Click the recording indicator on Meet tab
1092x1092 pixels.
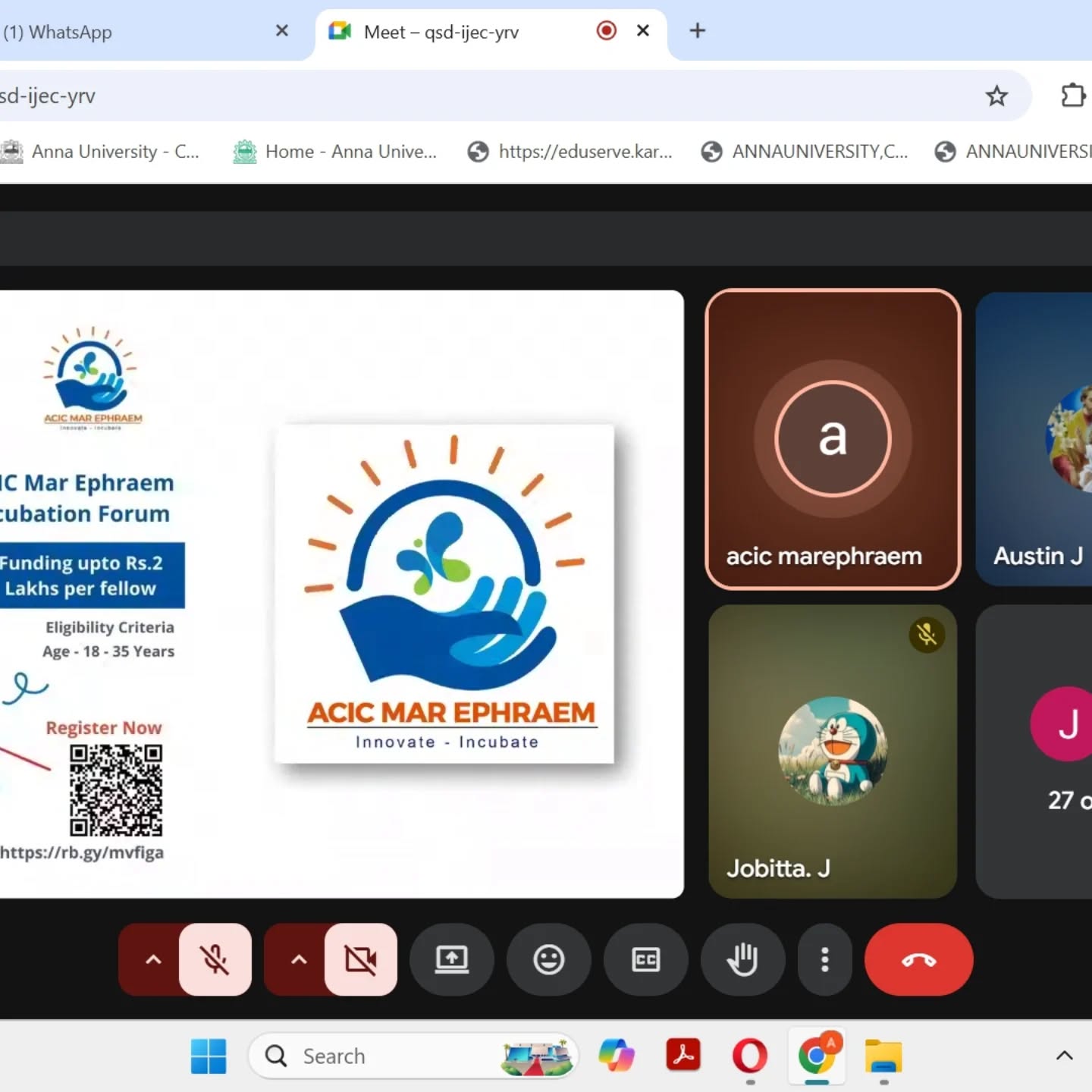click(x=607, y=30)
